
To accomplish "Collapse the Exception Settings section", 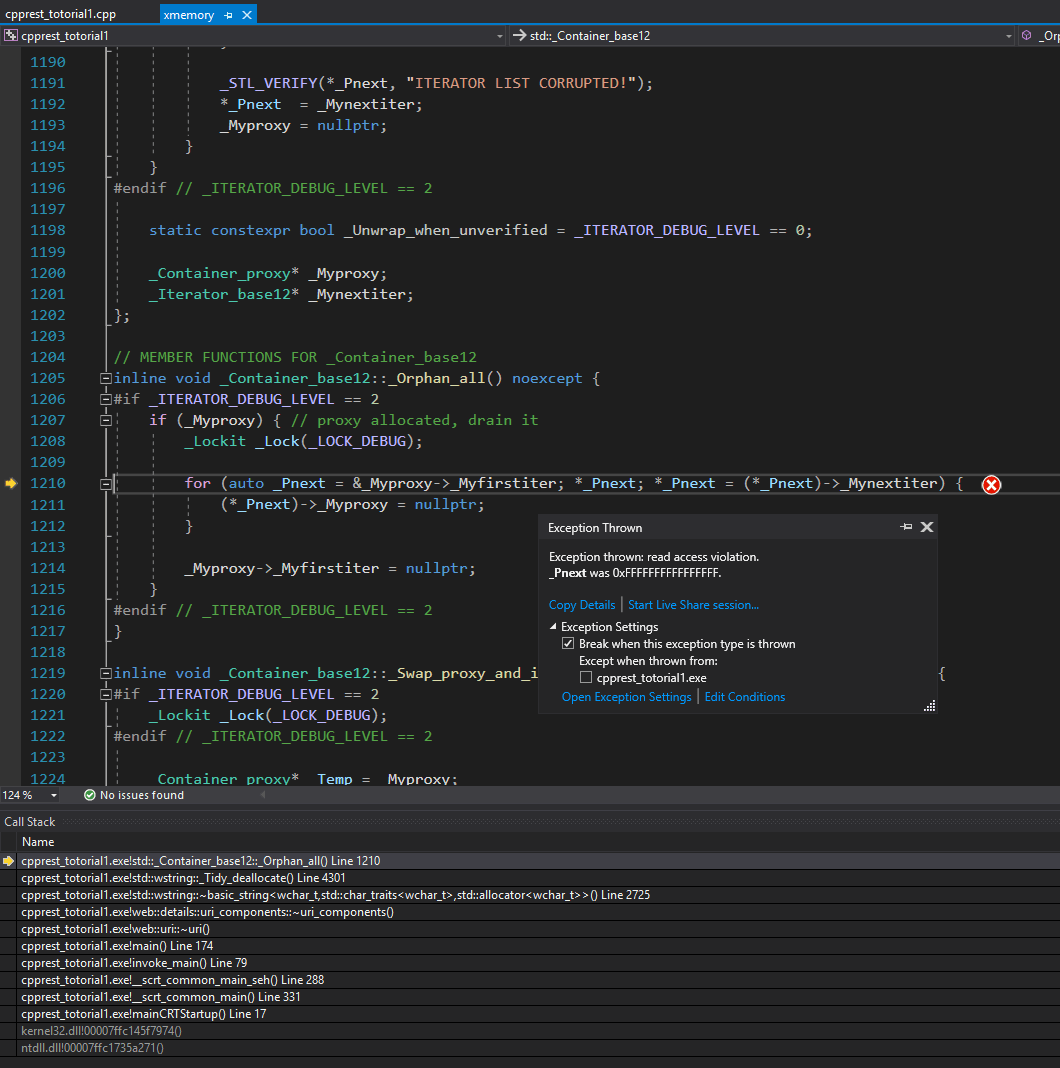I will pos(553,627).
